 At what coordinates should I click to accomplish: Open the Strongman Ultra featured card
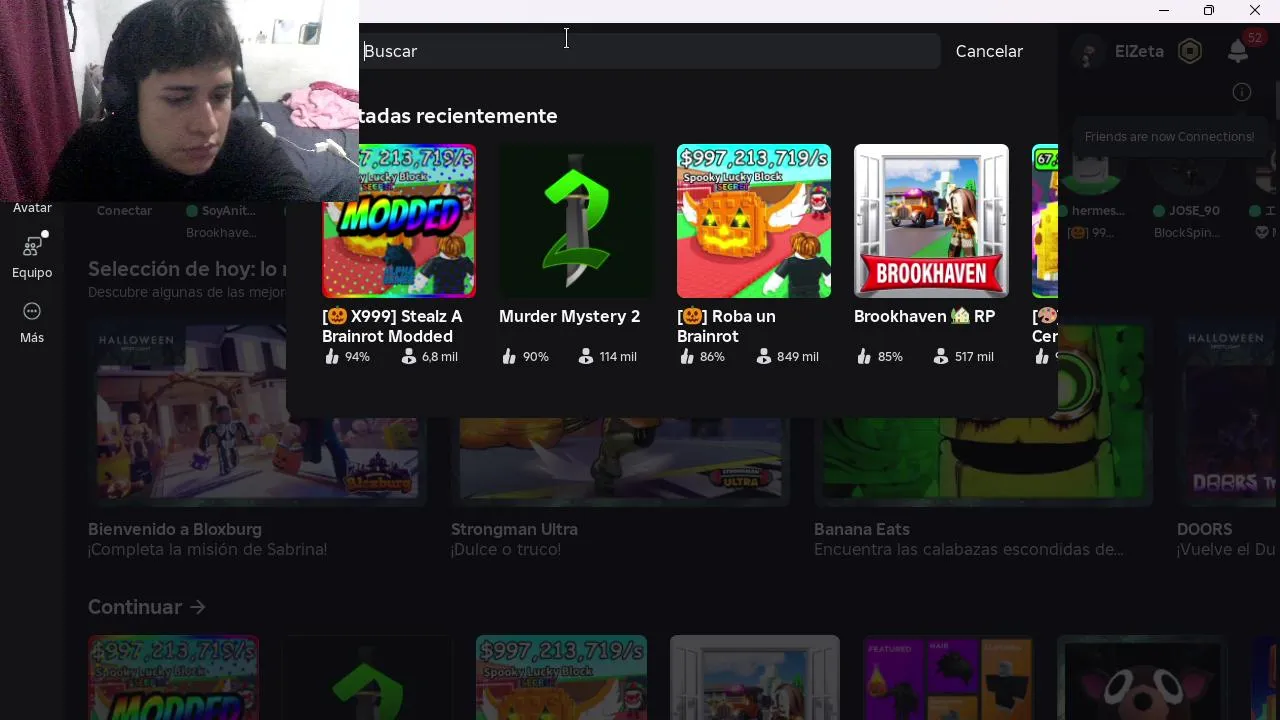pos(620,460)
